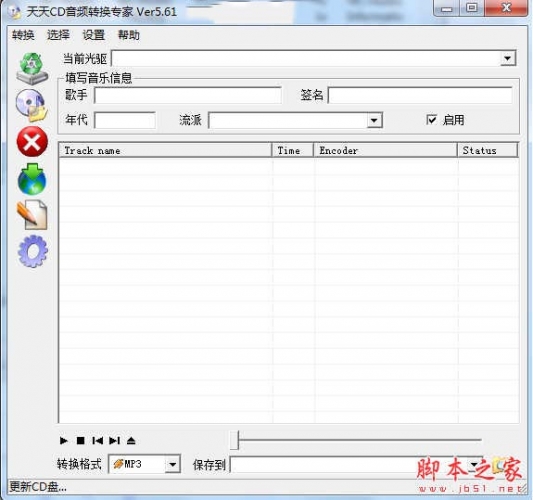Image resolution: width=533 pixels, height=500 pixels.
Task: Click the green recycle CD convert icon
Action: 32,69
